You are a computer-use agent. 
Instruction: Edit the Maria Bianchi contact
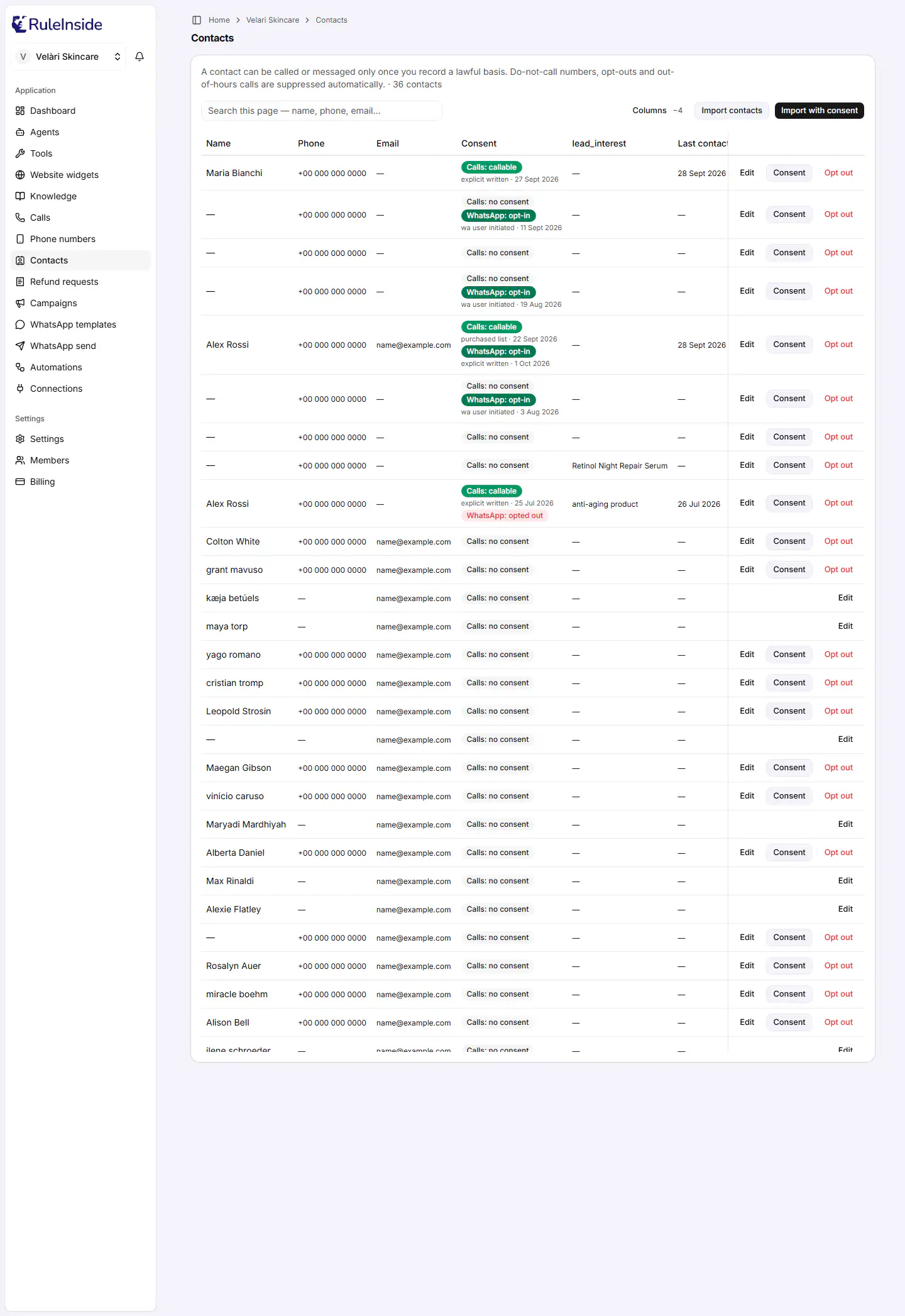pos(747,173)
